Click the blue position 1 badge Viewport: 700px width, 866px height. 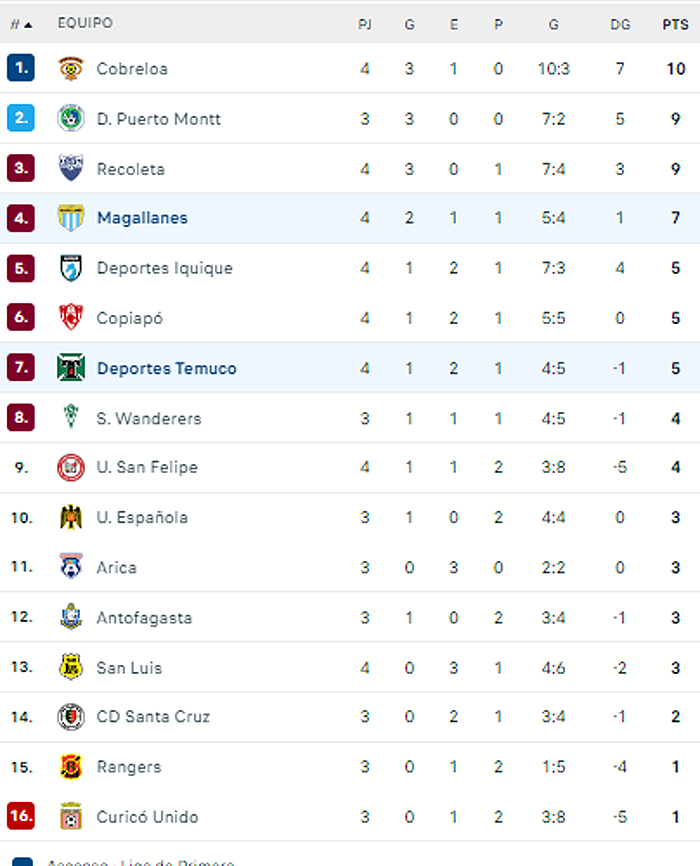(x=21, y=69)
